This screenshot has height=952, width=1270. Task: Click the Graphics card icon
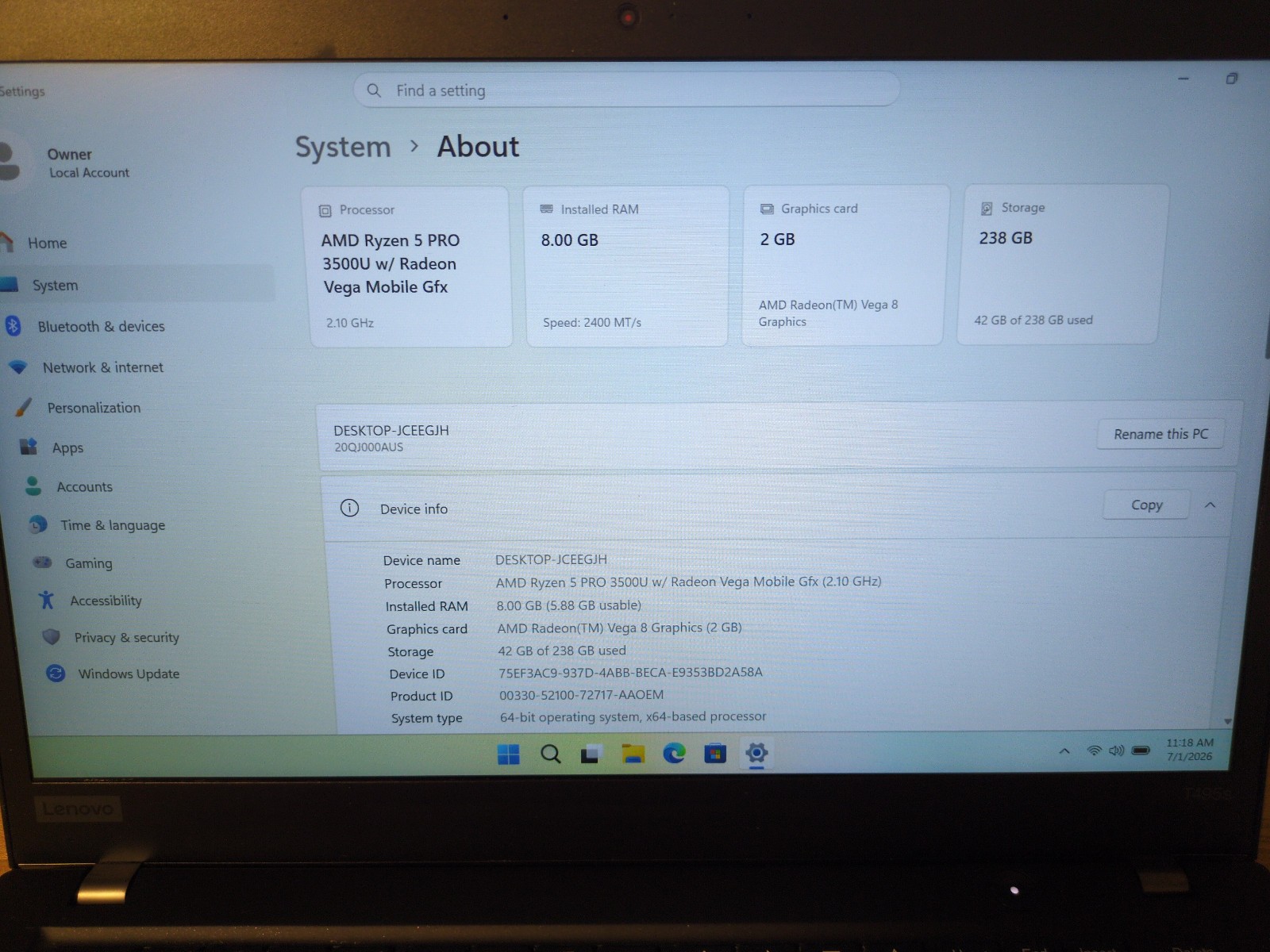click(x=767, y=209)
